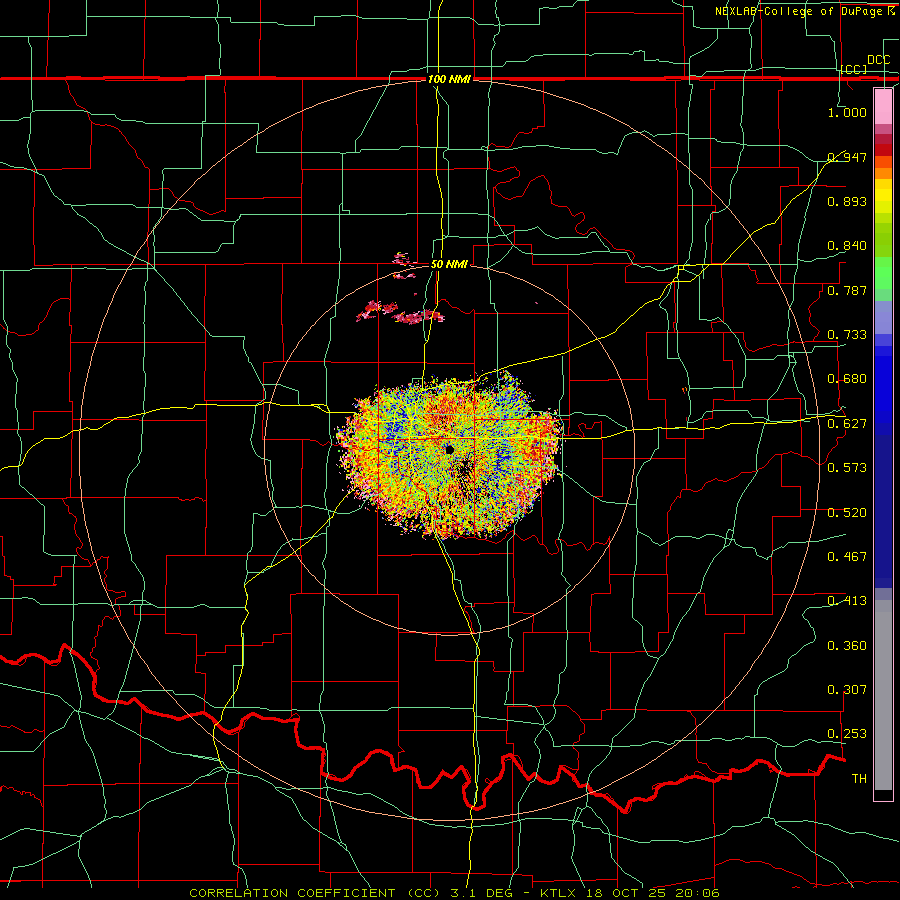Click the DCC product label

pyautogui.click(x=878, y=60)
